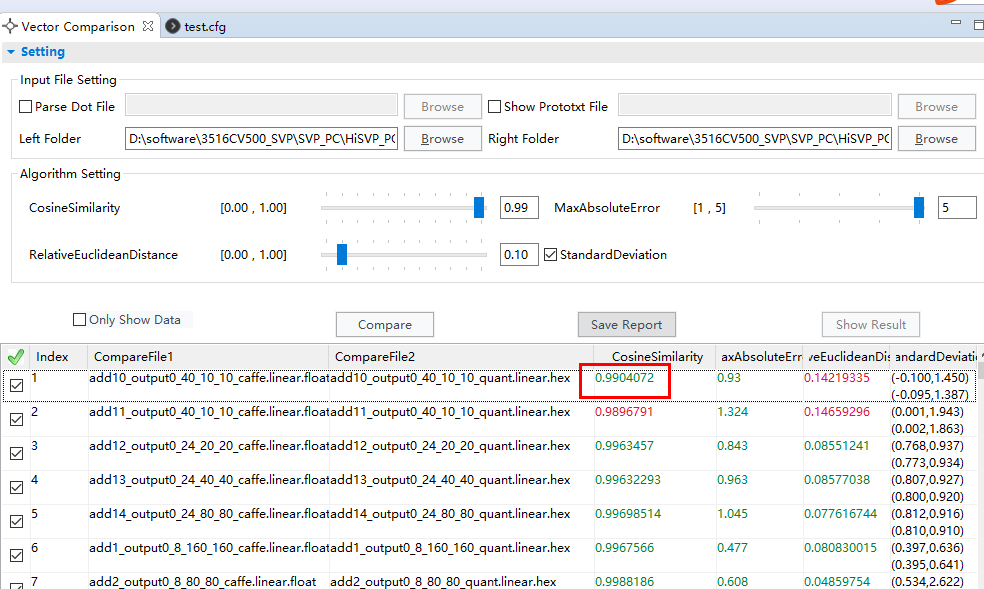Open the test.cfg tab
Viewport: 984px width, 589px height.
pos(205,26)
